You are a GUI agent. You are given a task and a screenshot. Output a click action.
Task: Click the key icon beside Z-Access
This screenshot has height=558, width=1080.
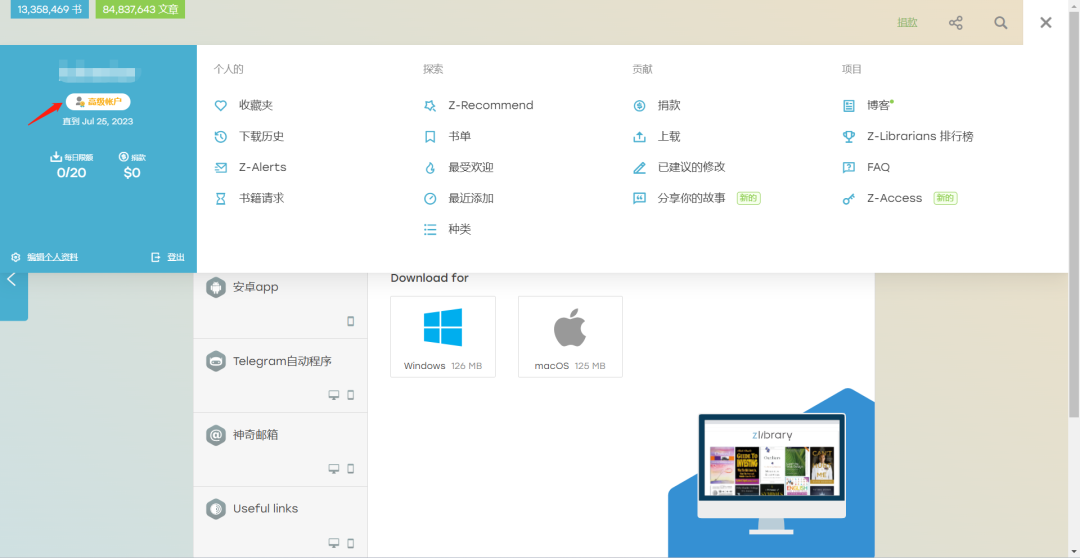pos(849,198)
